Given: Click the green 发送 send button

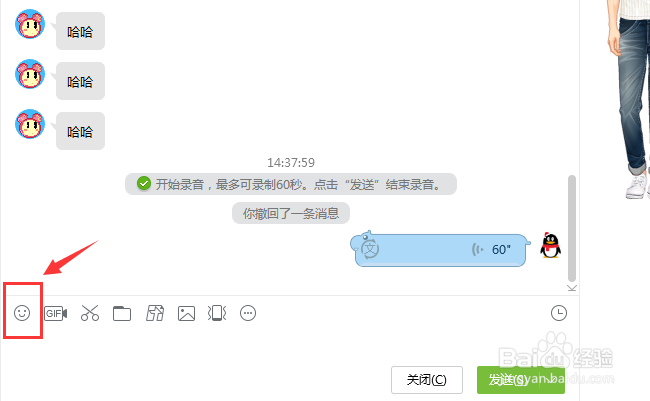Looking at the screenshot, I should tap(521, 380).
